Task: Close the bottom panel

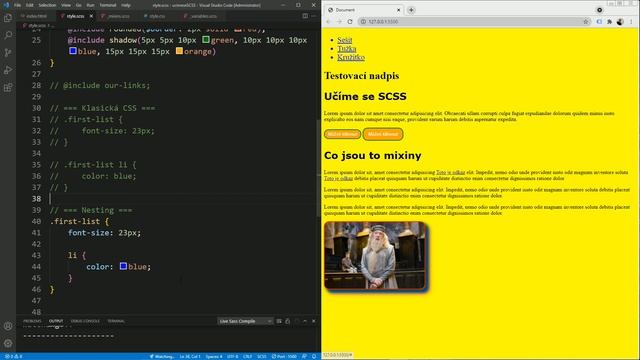Action: [x=313, y=321]
